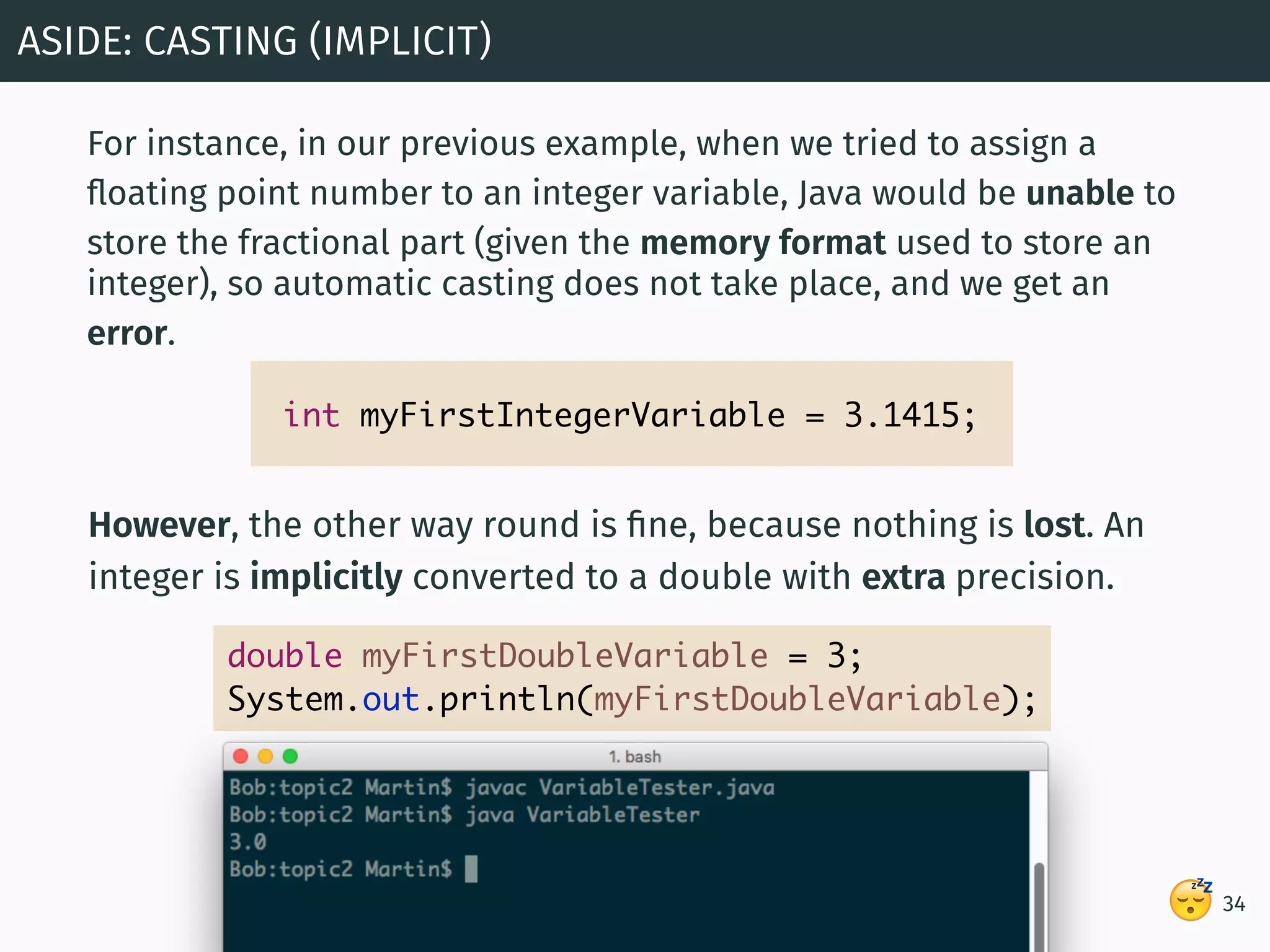This screenshot has width=1270, height=952.
Task: Click the bold word 'unable' in the paragraph
Action: click(x=1080, y=193)
